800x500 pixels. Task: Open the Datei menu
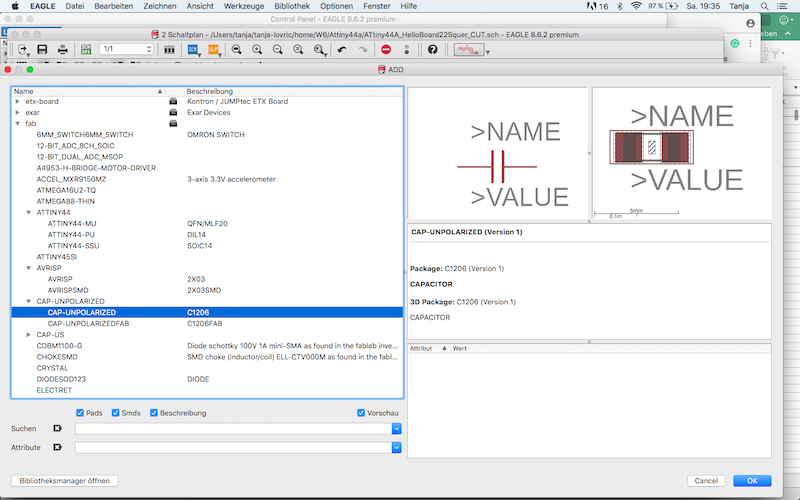pyautogui.click(x=75, y=6)
